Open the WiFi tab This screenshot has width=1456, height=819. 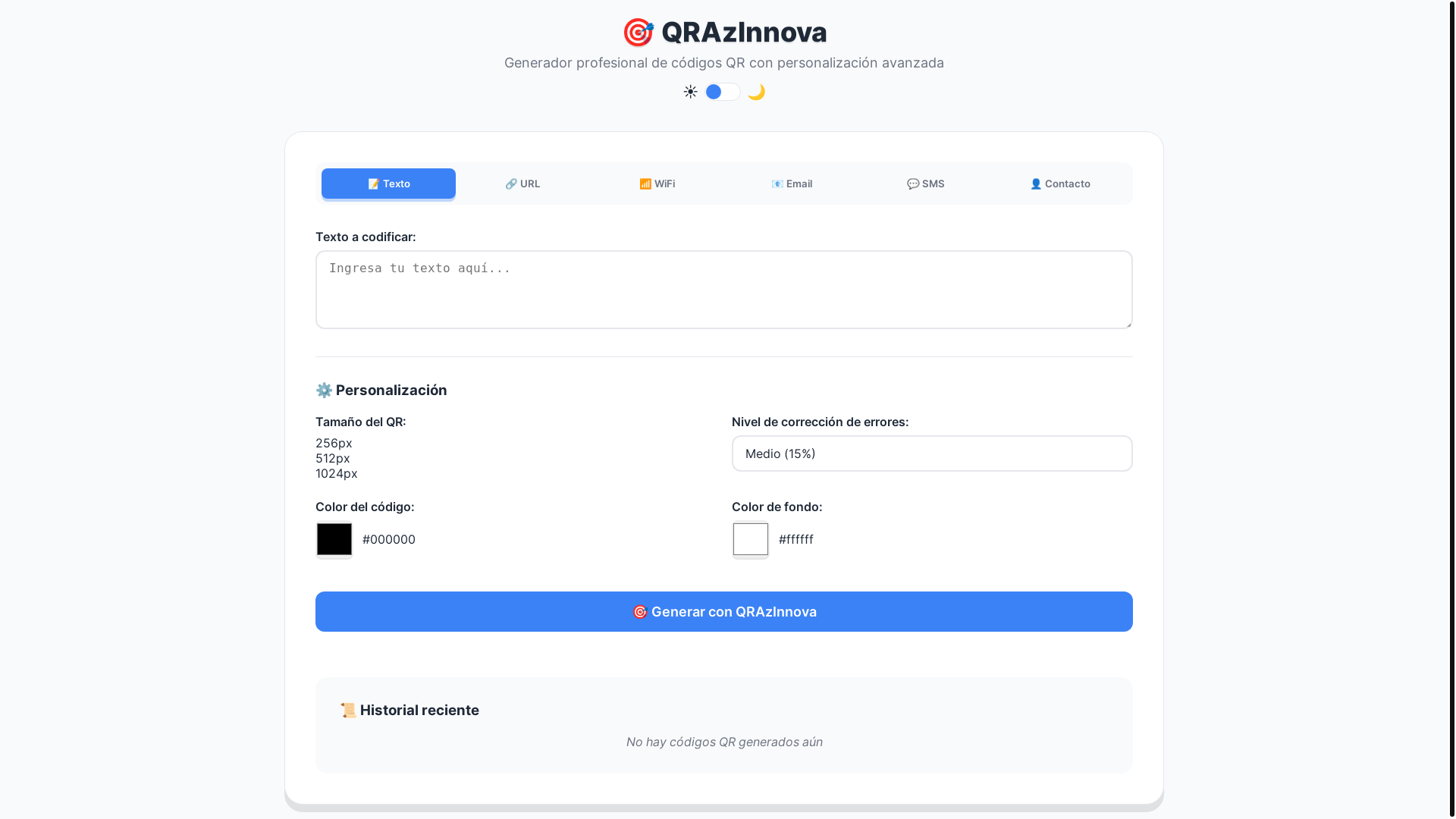(657, 184)
